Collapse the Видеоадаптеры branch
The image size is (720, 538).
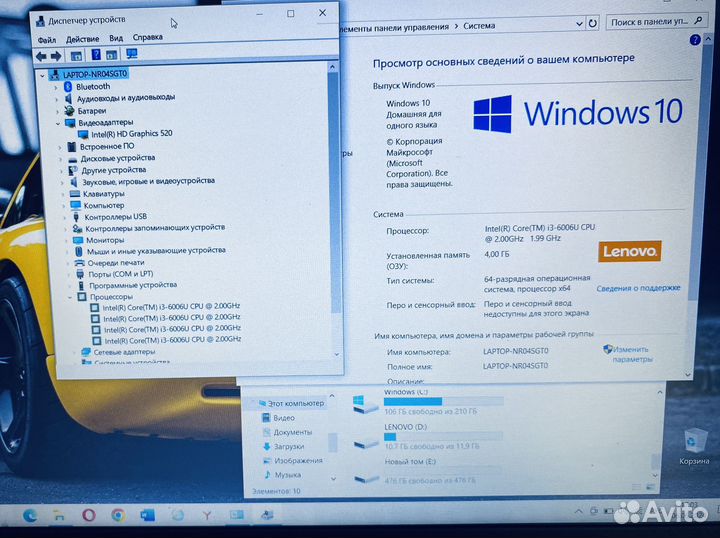tap(58, 123)
